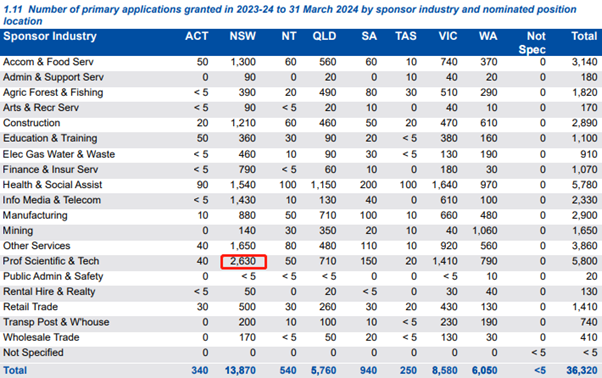Select the 'Health & Social Assist' row label
The width and height of the screenshot is (602, 378).
click(52, 185)
